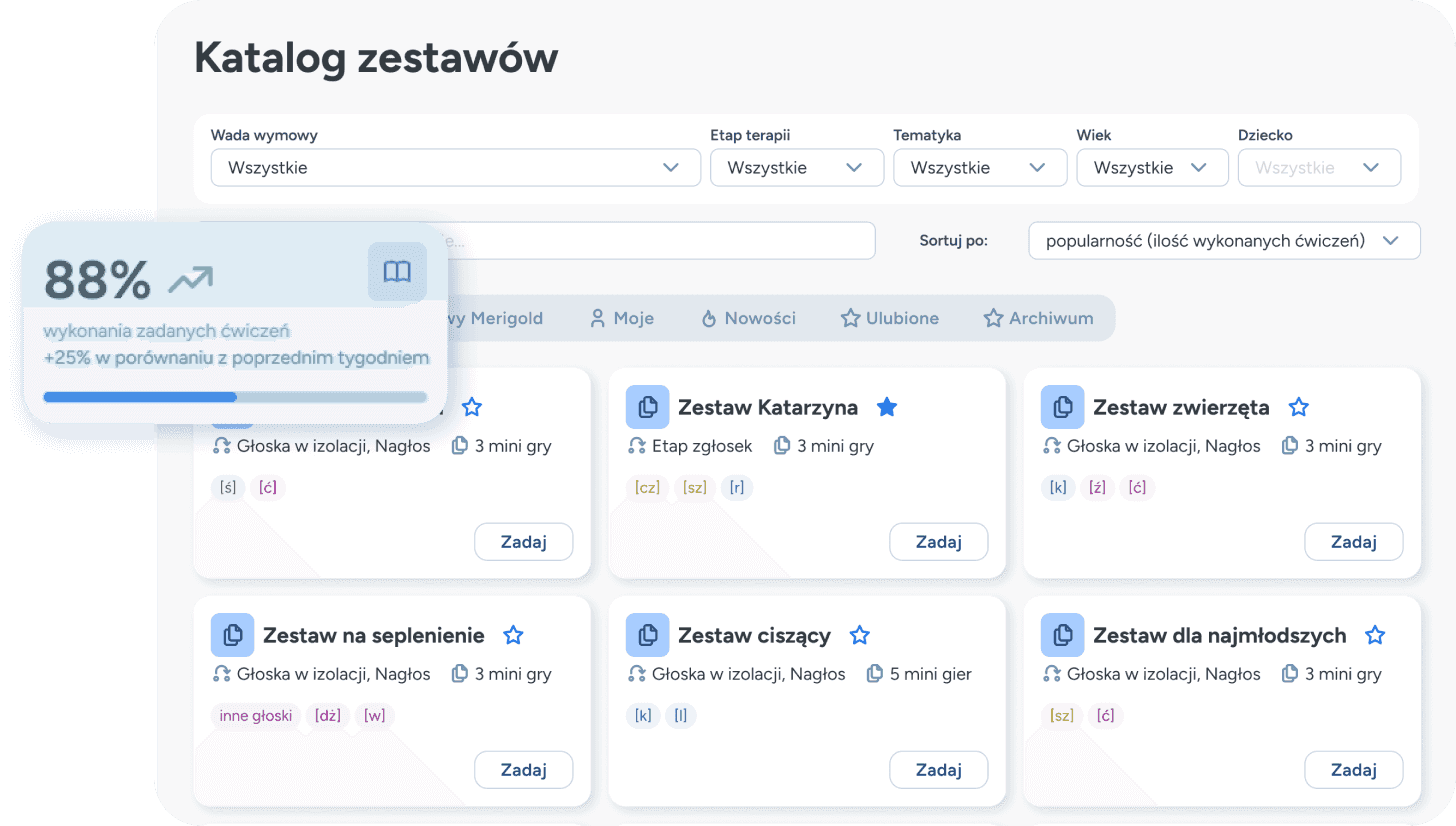
Task: Click the Zestaw Katarzyna title
Action: pos(768,407)
